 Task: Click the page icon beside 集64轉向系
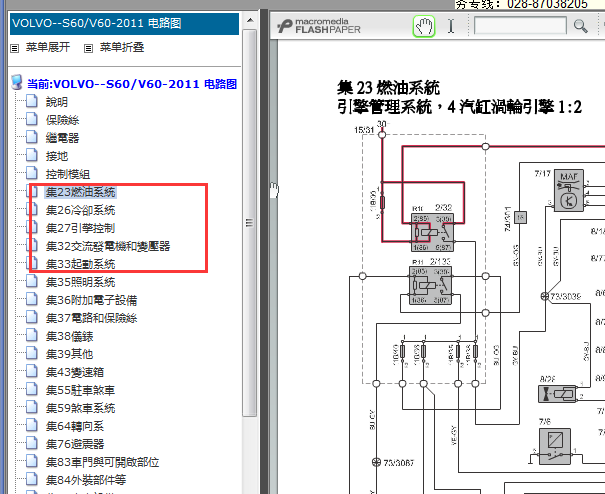click(32, 425)
